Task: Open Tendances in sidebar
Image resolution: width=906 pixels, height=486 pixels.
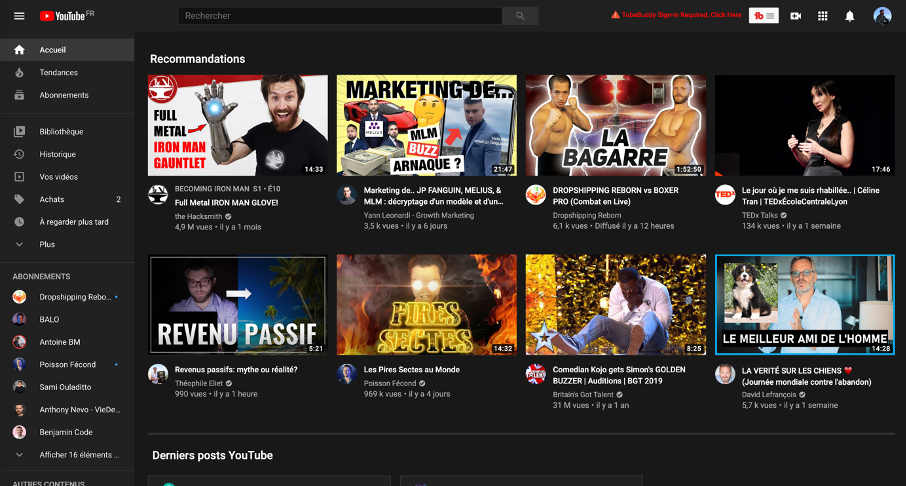Action: pos(67,72)
